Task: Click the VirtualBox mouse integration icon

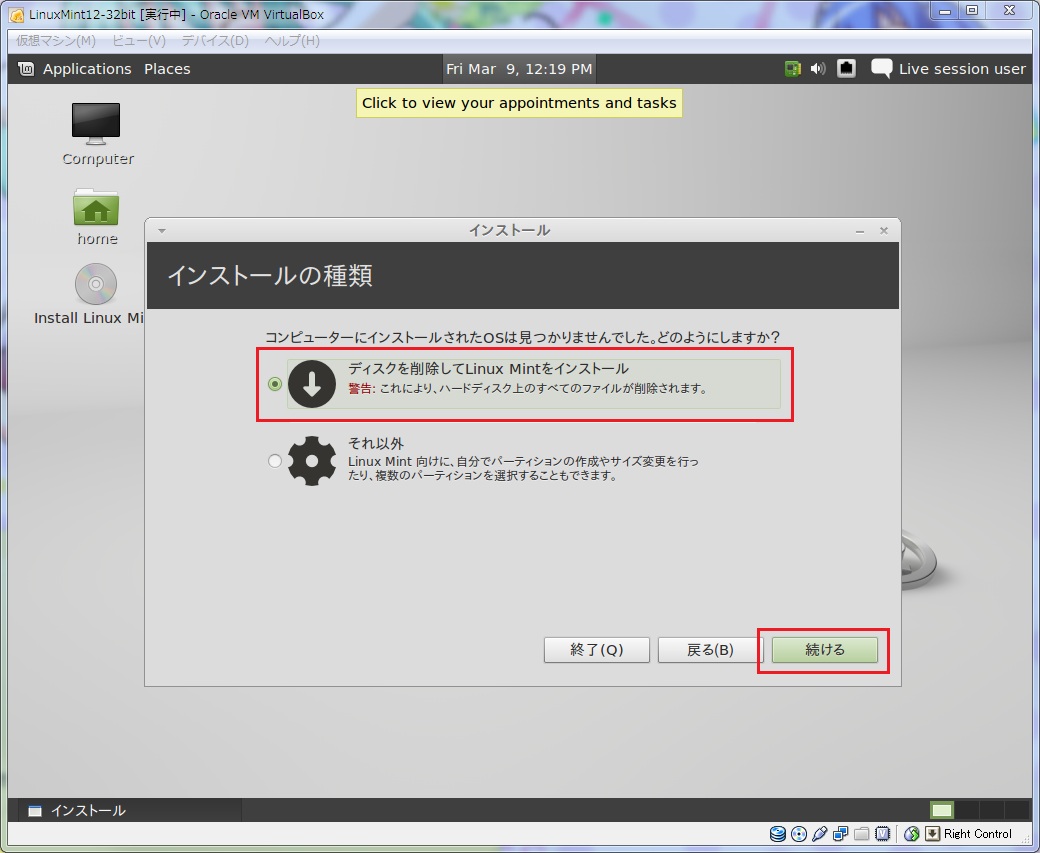Action: [x=911, y=834]
